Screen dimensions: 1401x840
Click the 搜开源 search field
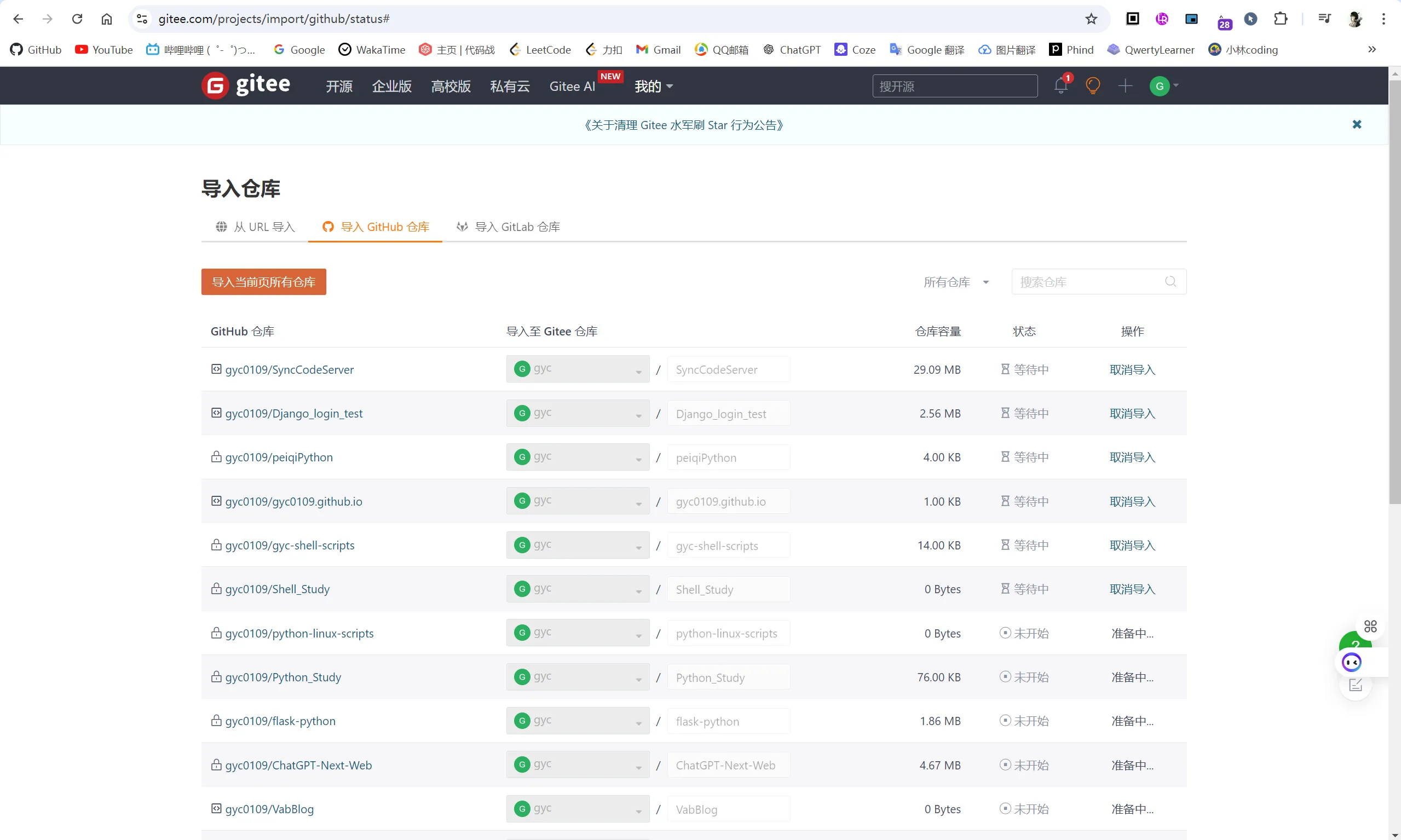pos(954,86)
